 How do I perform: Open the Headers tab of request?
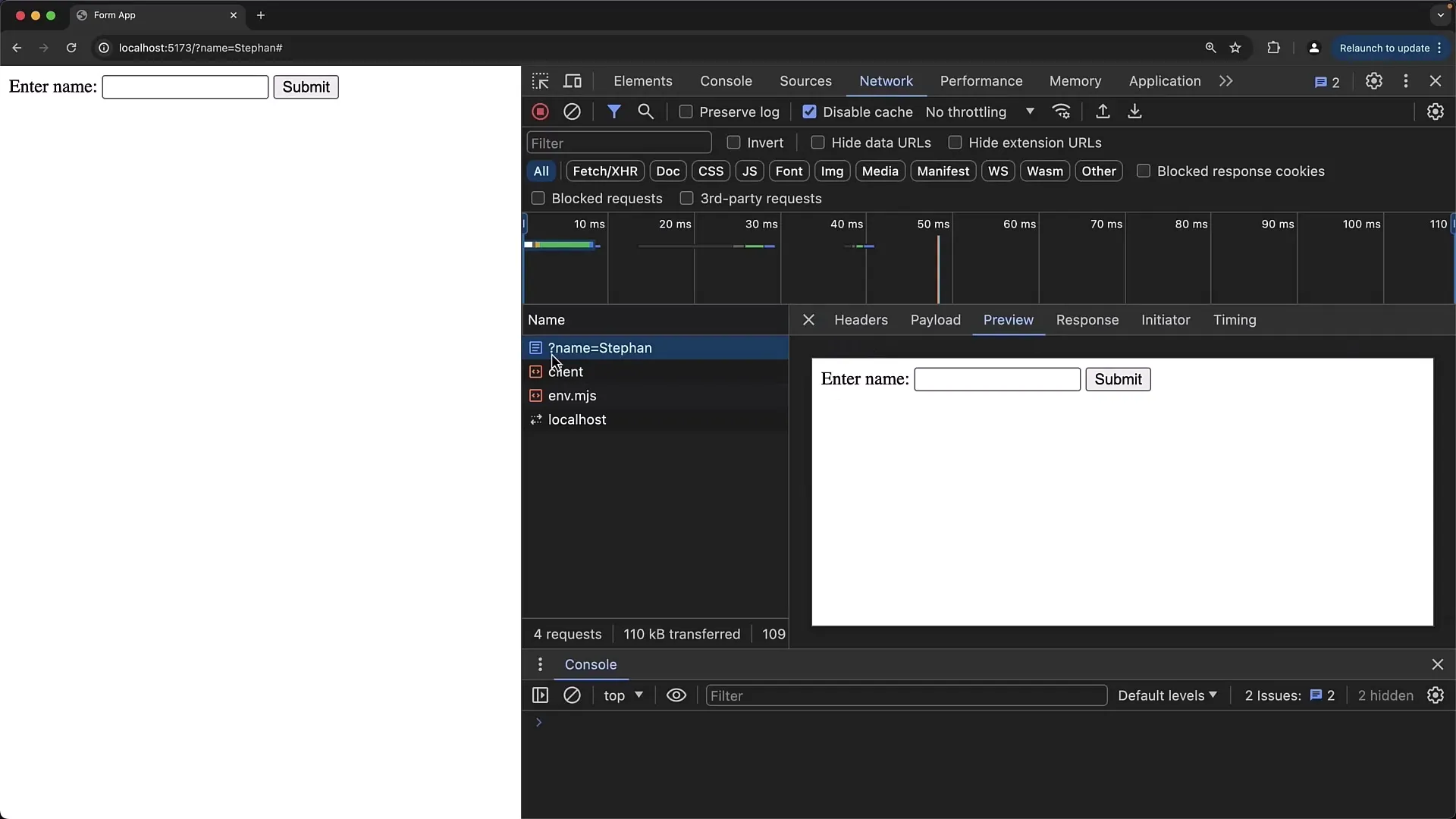click(x=861, y=320)
